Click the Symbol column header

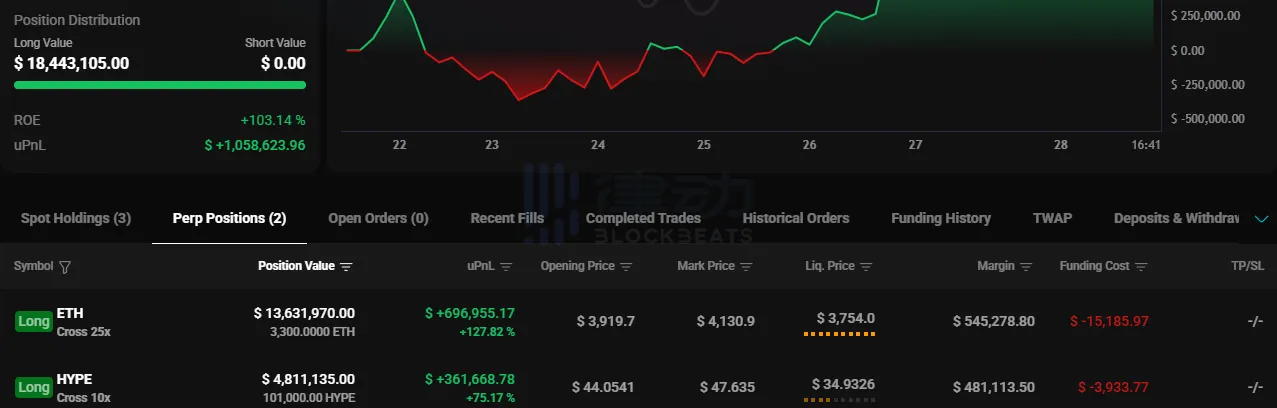33,266
